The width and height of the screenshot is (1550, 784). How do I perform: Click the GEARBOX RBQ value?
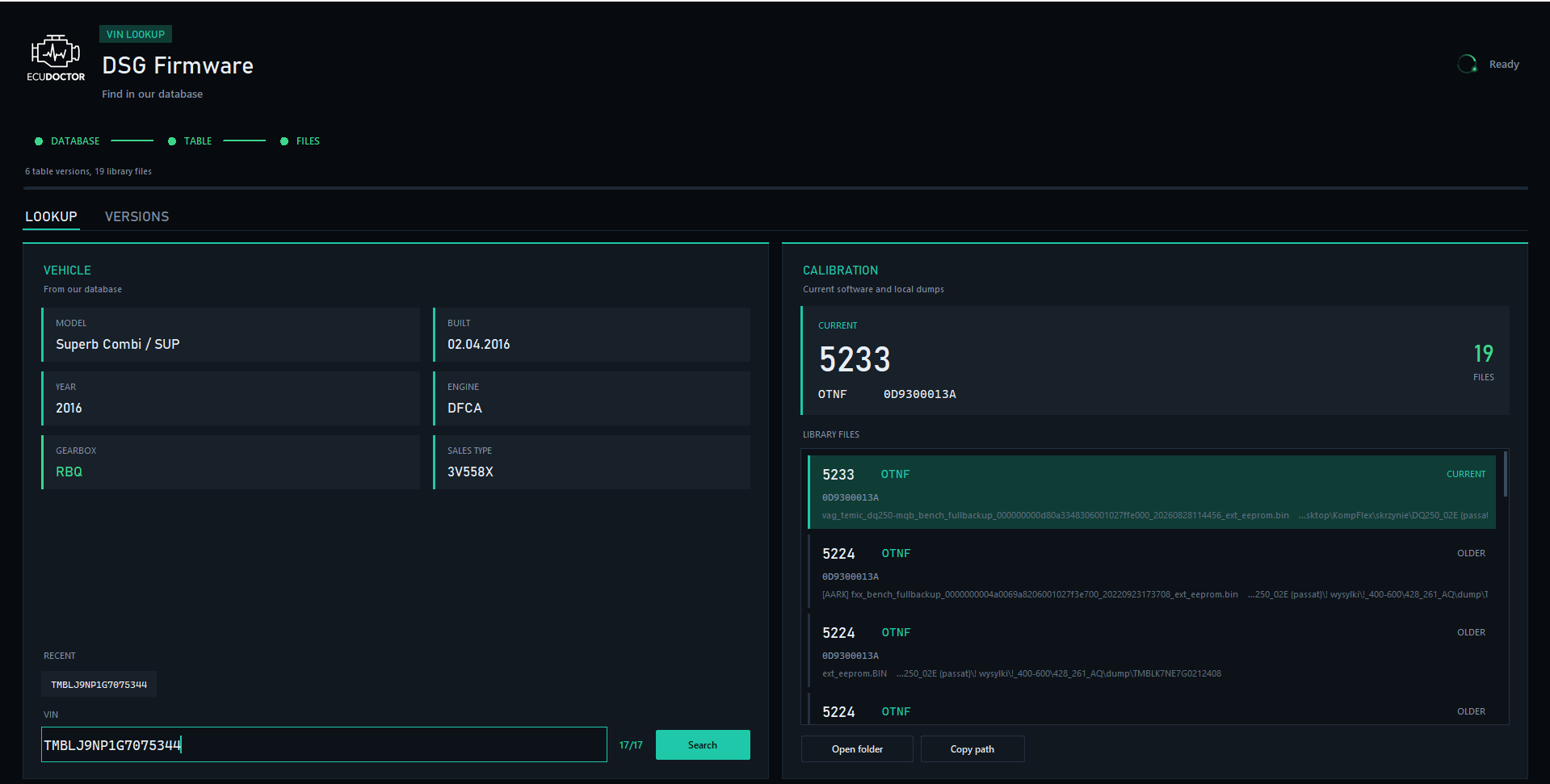(x=69, y=472)
